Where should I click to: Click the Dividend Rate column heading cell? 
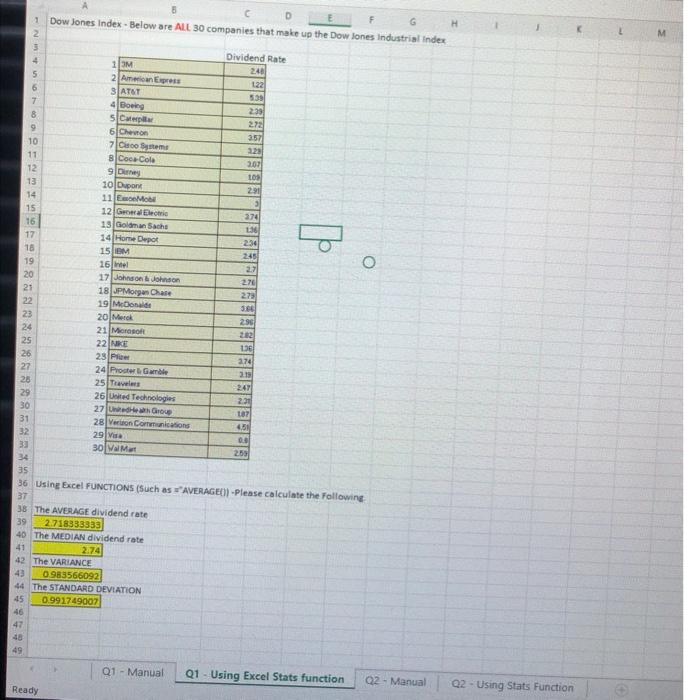pos(255,58)
